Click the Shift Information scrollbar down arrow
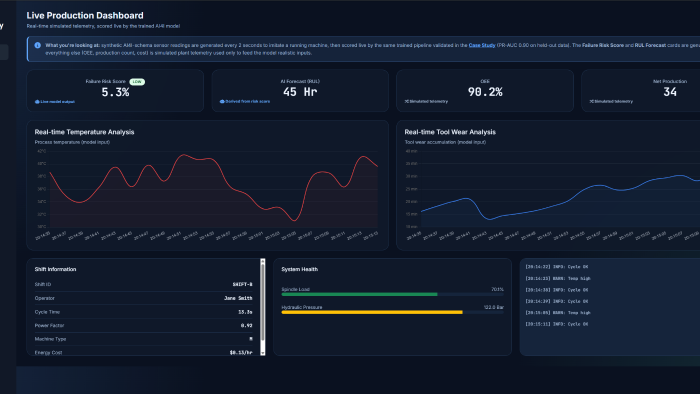The image size is (700, 394). click(262, 353)
